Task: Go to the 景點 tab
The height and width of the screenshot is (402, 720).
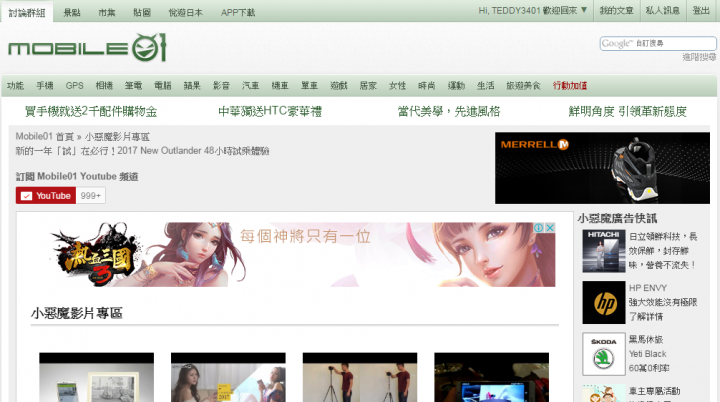Action: pyautogui.click(x=72, y=12)
